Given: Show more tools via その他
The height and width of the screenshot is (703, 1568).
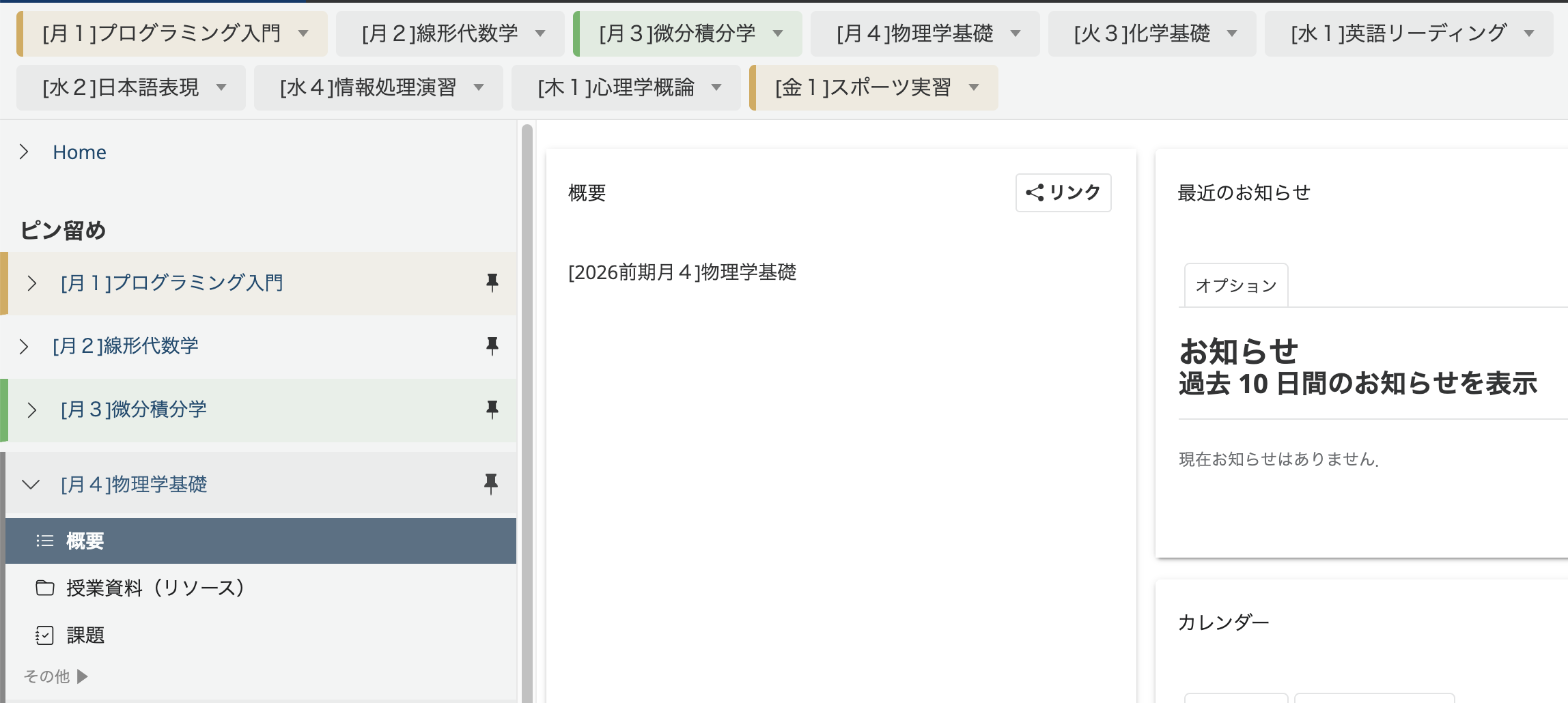Looking at the screenshot, I should [56, 676].
